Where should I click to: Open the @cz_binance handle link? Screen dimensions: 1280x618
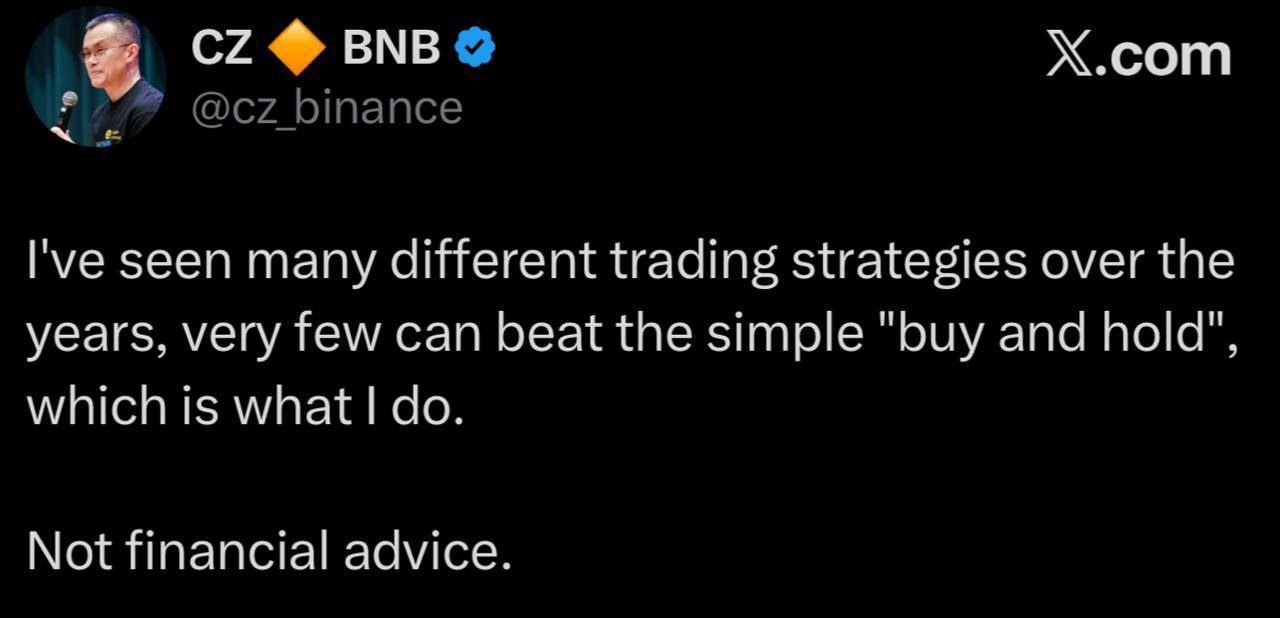click(x=326, y=107)
